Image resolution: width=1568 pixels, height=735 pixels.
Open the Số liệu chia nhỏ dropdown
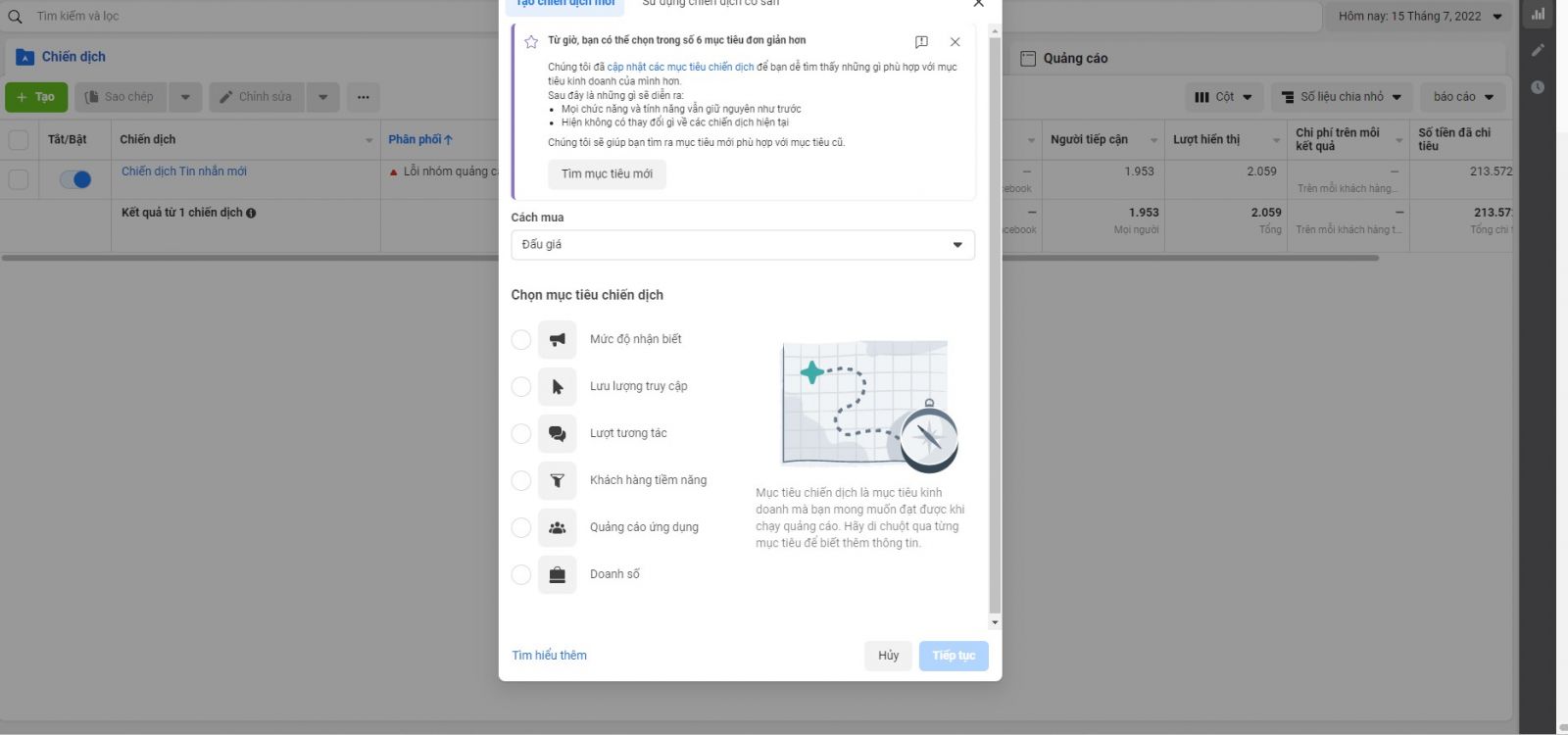pos(1341,97)
